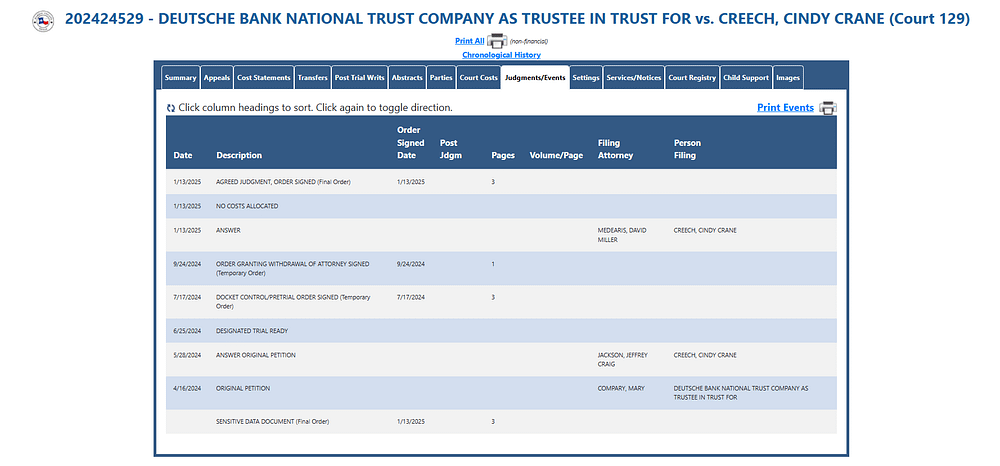Switch to the Appeals tab
This screenshot has height=466, width=1000.
pos(217,78)
